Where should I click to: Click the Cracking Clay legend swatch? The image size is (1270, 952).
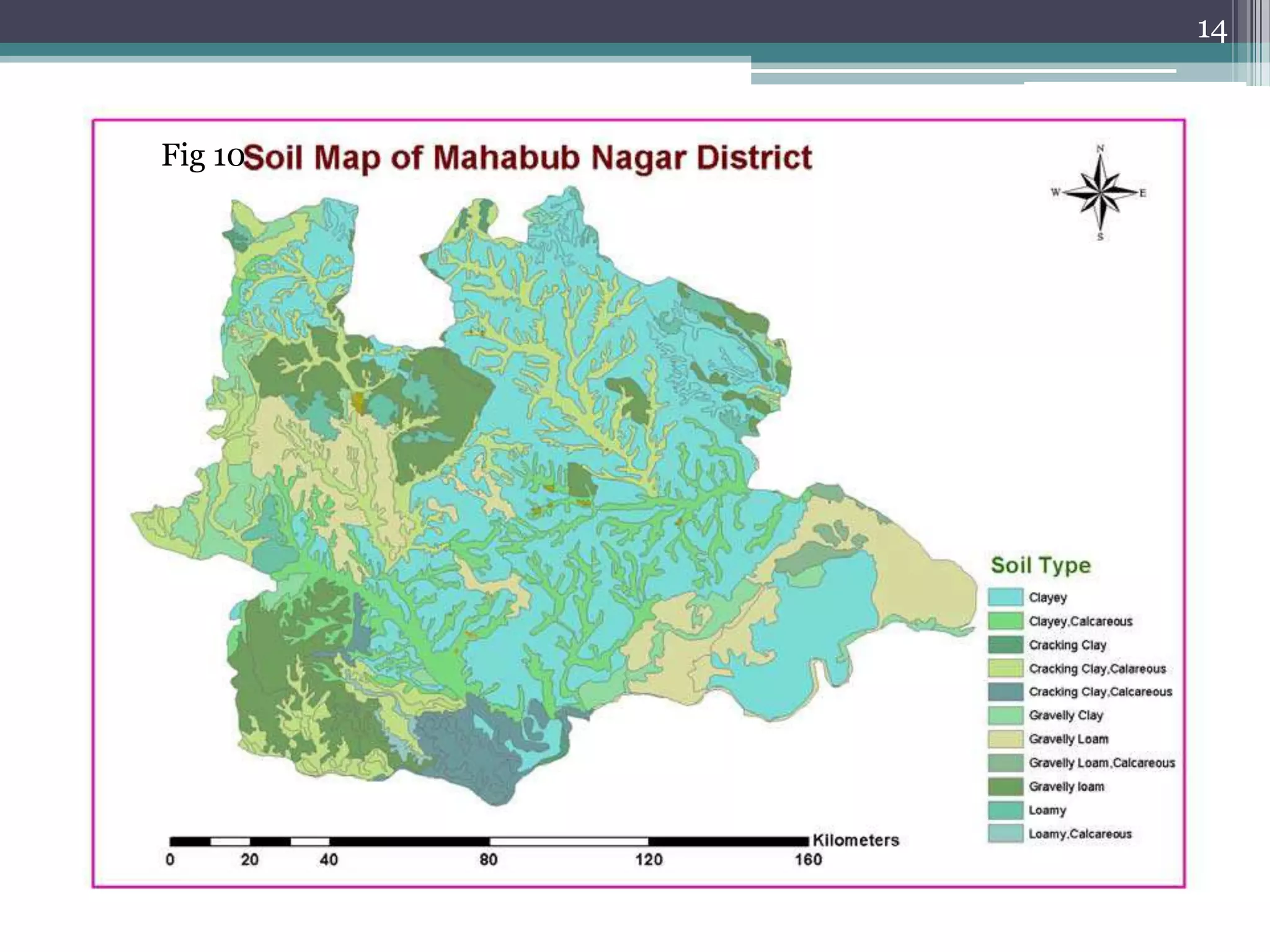1005,645
